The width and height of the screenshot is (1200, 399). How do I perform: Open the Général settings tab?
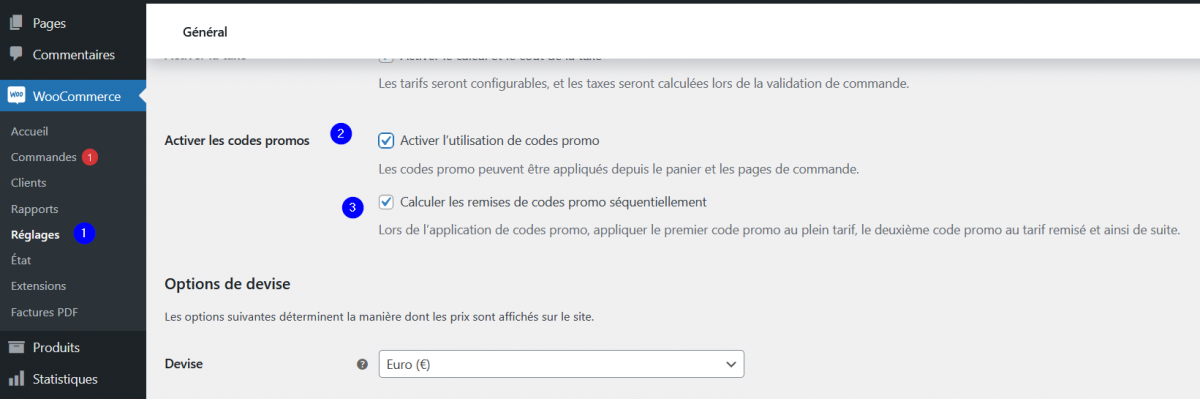click(x=205, y=32)
